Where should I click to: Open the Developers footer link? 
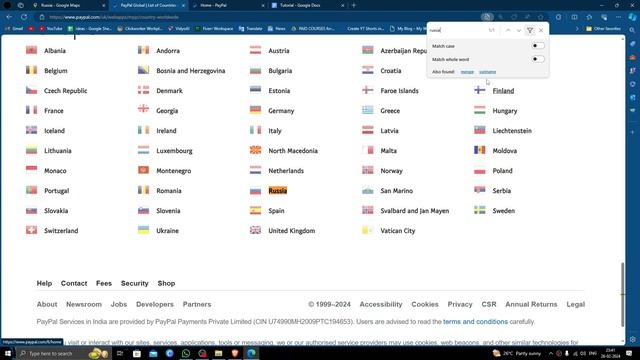pyautogui.click(x=155, y=304)
